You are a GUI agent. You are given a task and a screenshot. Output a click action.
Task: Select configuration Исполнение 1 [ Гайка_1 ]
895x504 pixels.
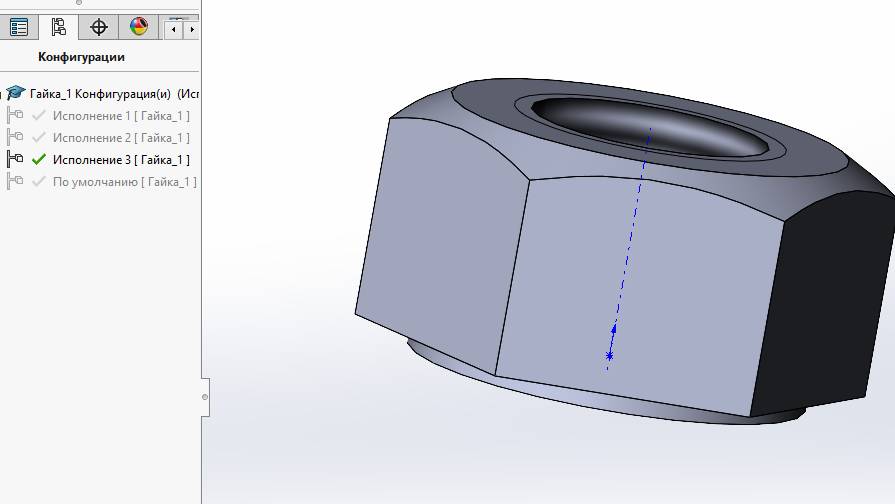coord(121,116)
